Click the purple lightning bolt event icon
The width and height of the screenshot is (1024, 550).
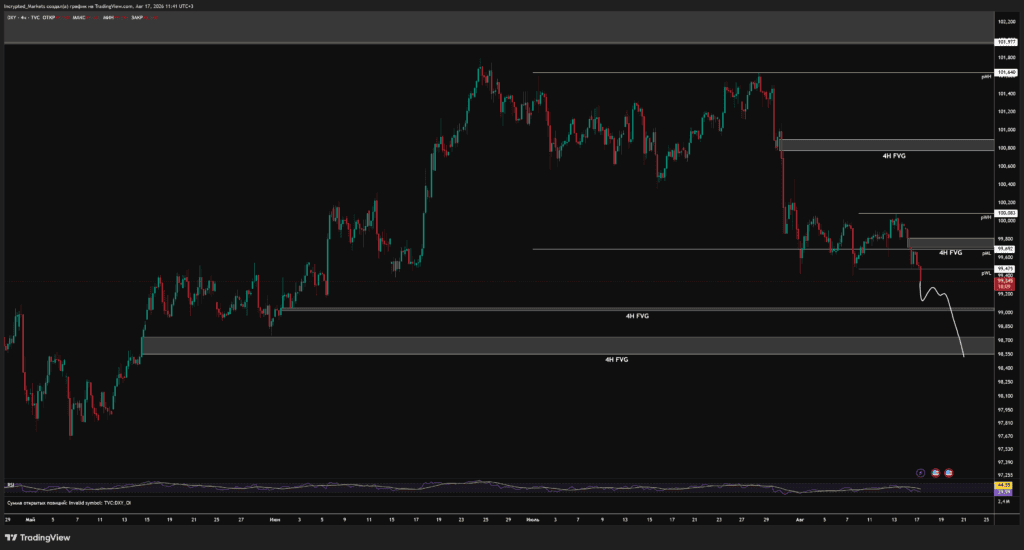tap(921, 473)
